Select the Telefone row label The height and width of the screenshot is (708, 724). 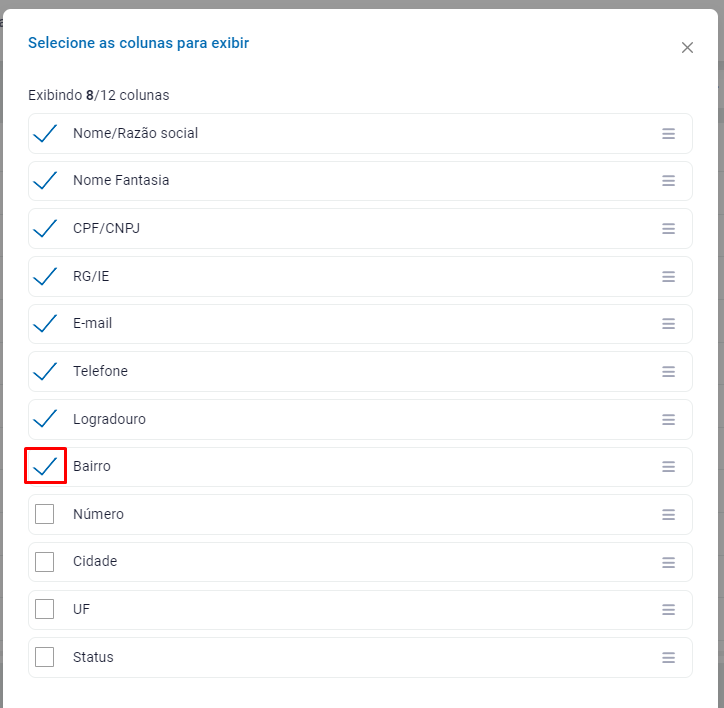pyautogui.click(x=100, y=371)
